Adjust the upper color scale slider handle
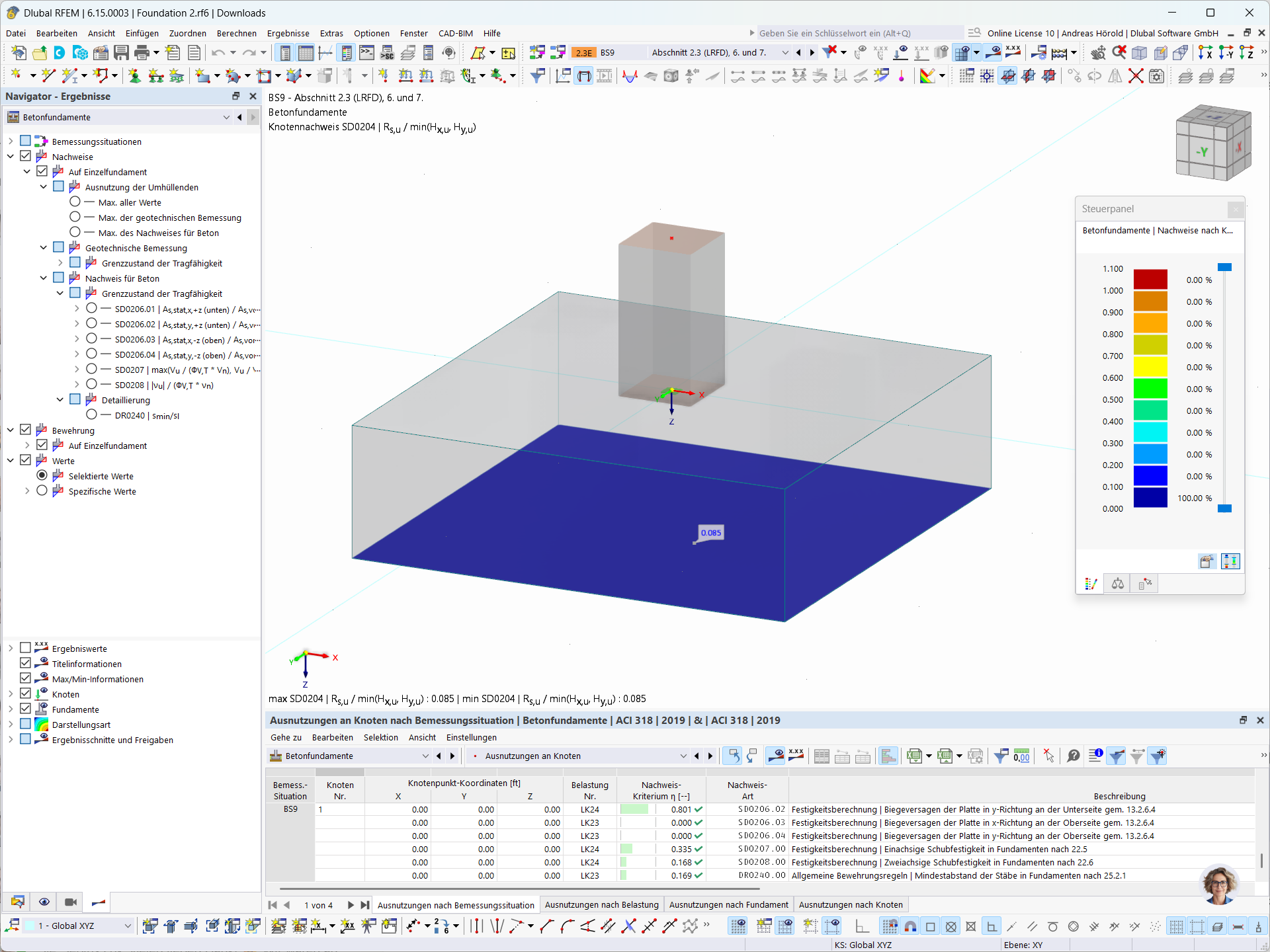Screen dimensions: 1270x952 (x=1224, y=267)
